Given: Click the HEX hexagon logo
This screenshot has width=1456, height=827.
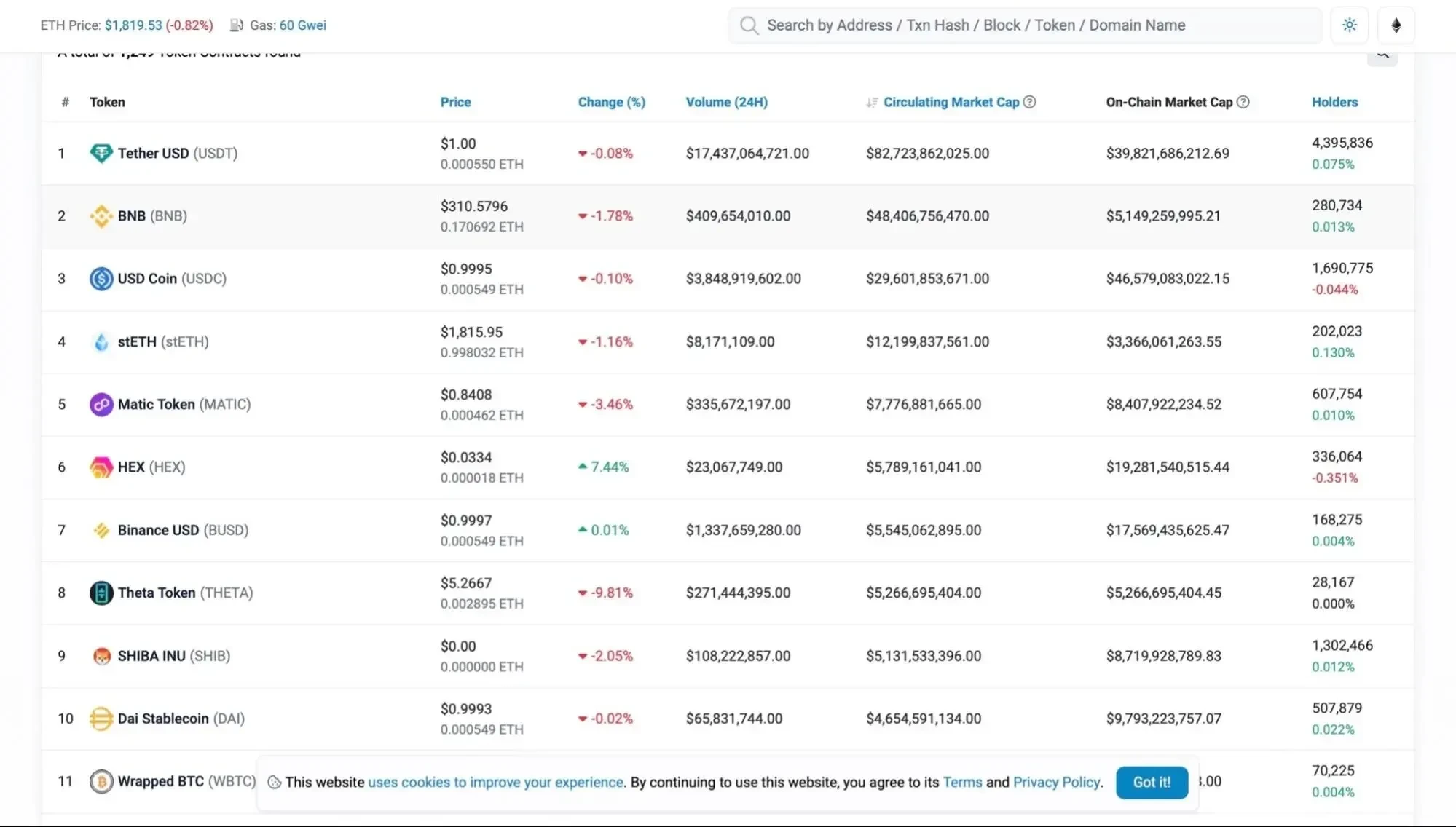Looking at the screenshot, I should coord(101,467).
